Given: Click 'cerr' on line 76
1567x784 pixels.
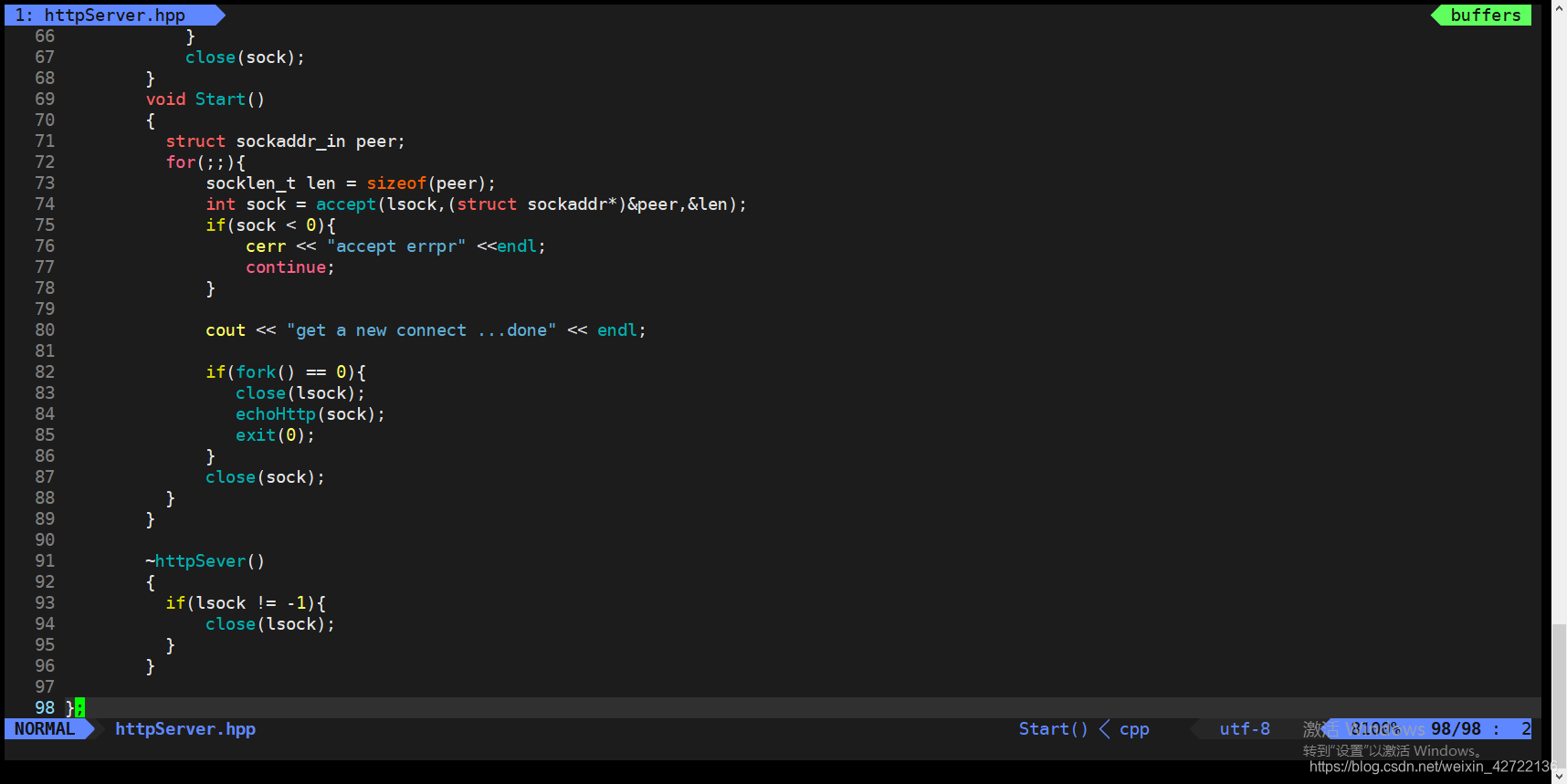Looking at the screenshot, I should [266, 246].
